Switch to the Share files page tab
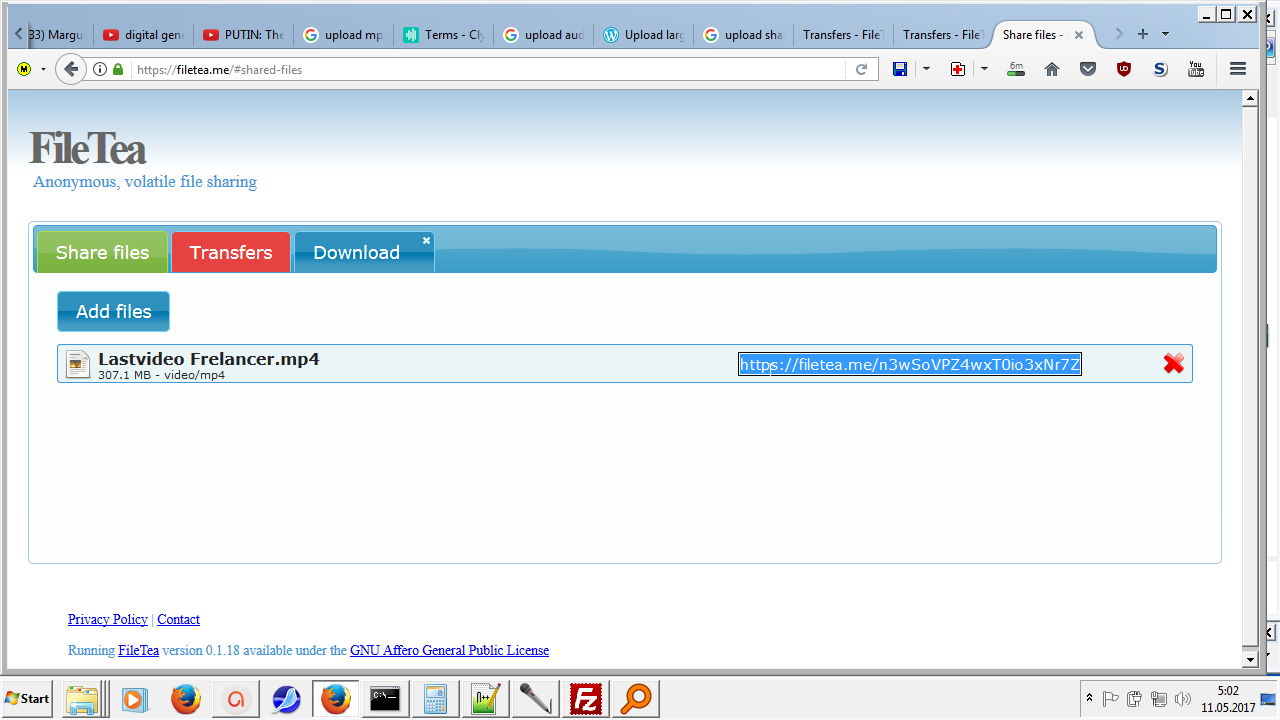 102,252
